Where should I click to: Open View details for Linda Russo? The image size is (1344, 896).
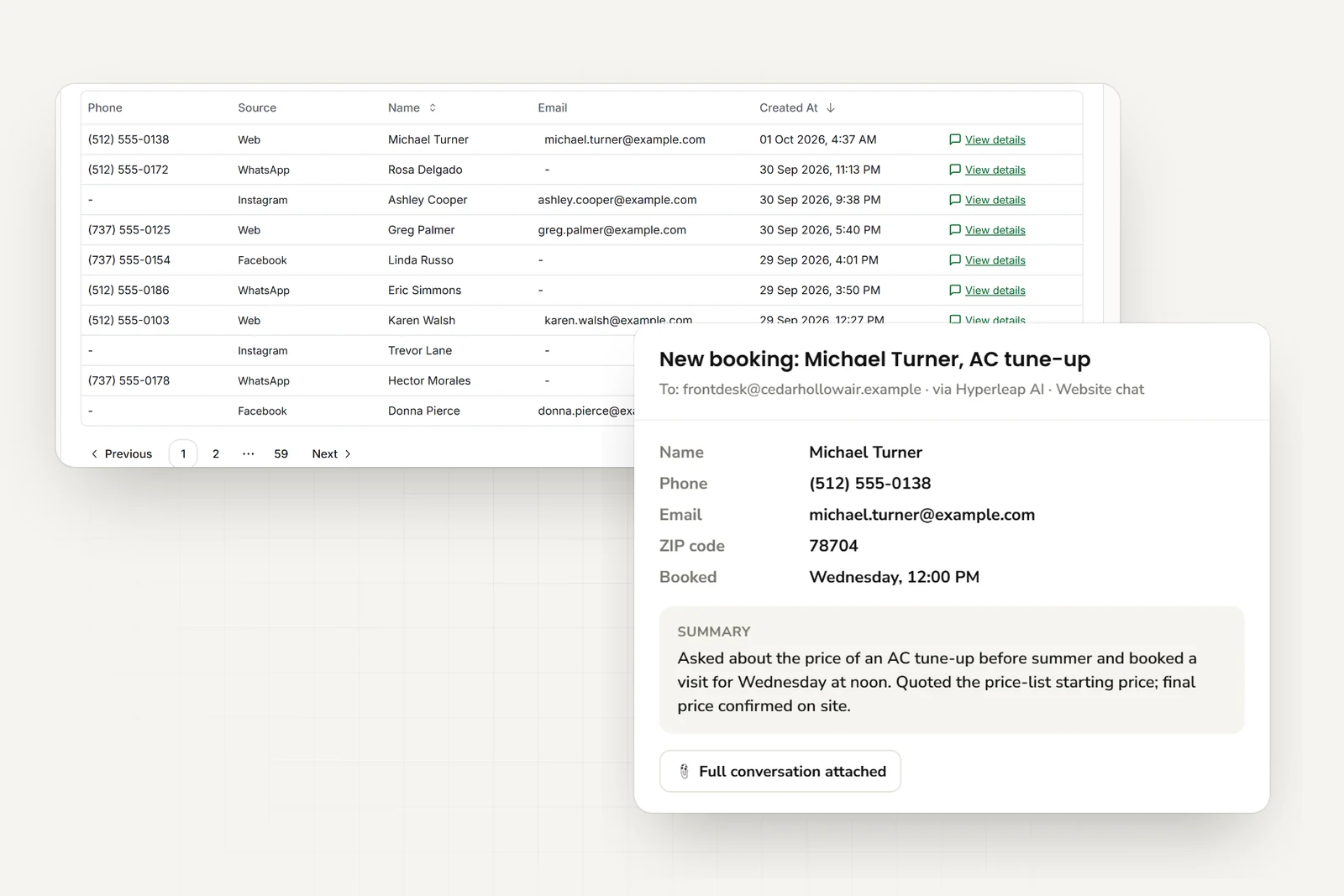pyautogui.click(x=995, y=261)
